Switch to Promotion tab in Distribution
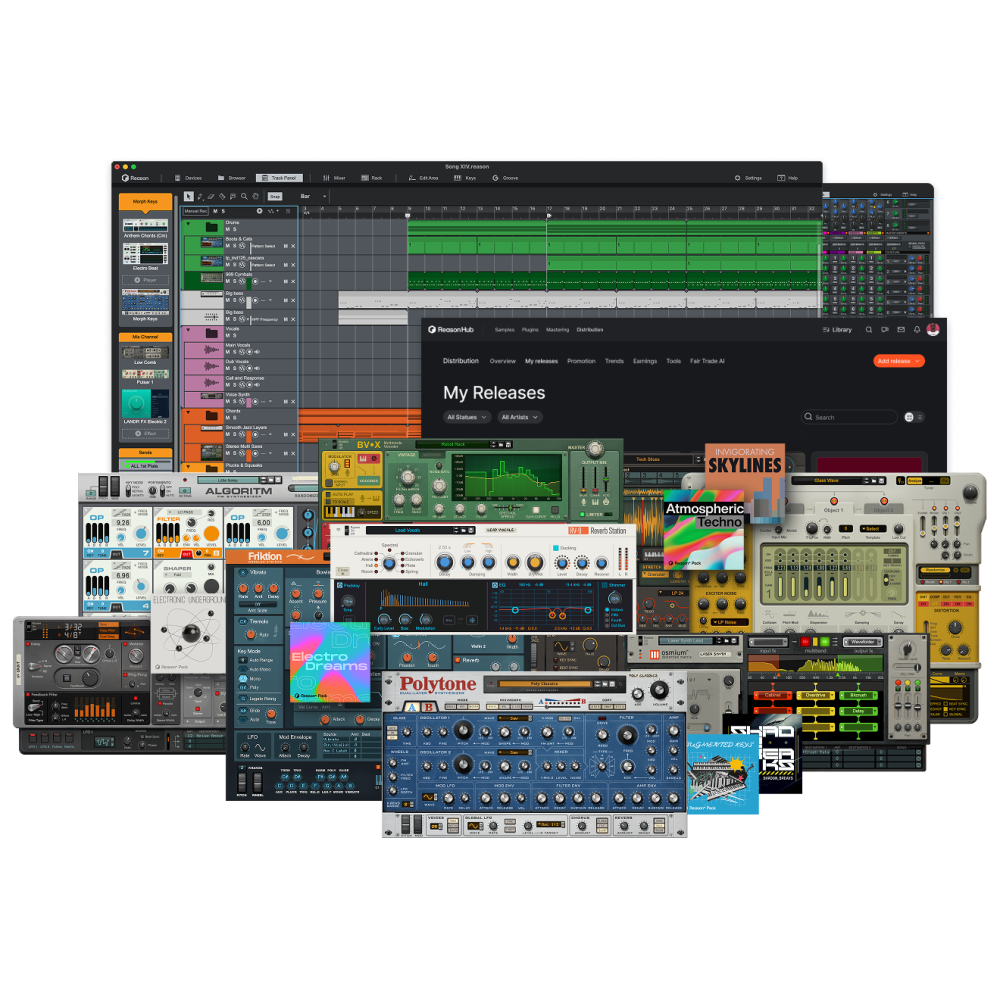Screen dimensions: 1000x1000 pos(581,361)
